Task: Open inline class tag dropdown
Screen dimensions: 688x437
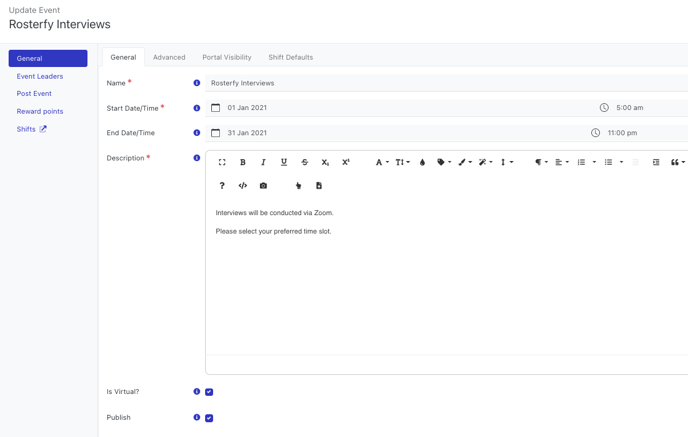Action: (444, 162)
